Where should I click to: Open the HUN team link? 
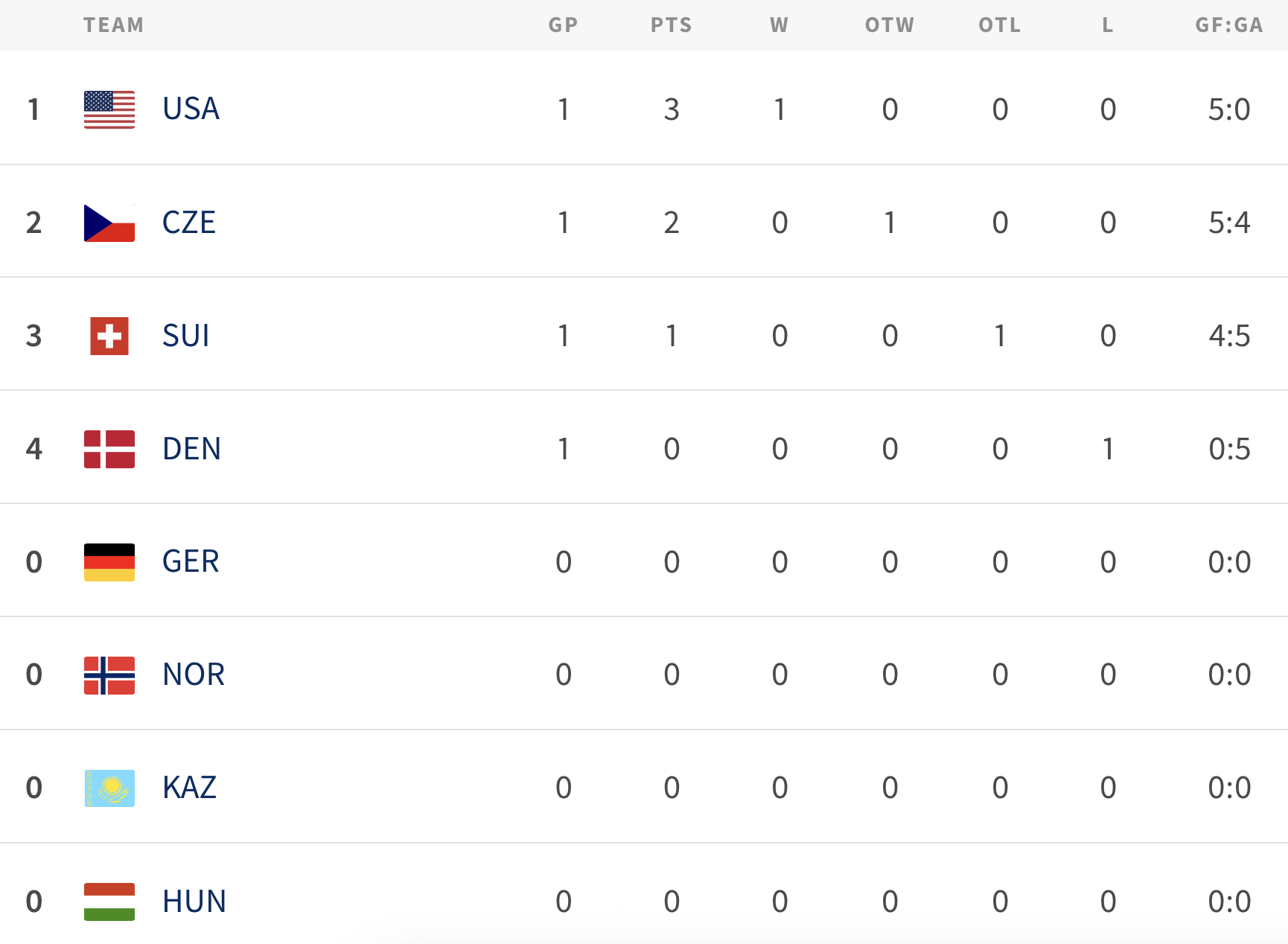pos(194,902)
